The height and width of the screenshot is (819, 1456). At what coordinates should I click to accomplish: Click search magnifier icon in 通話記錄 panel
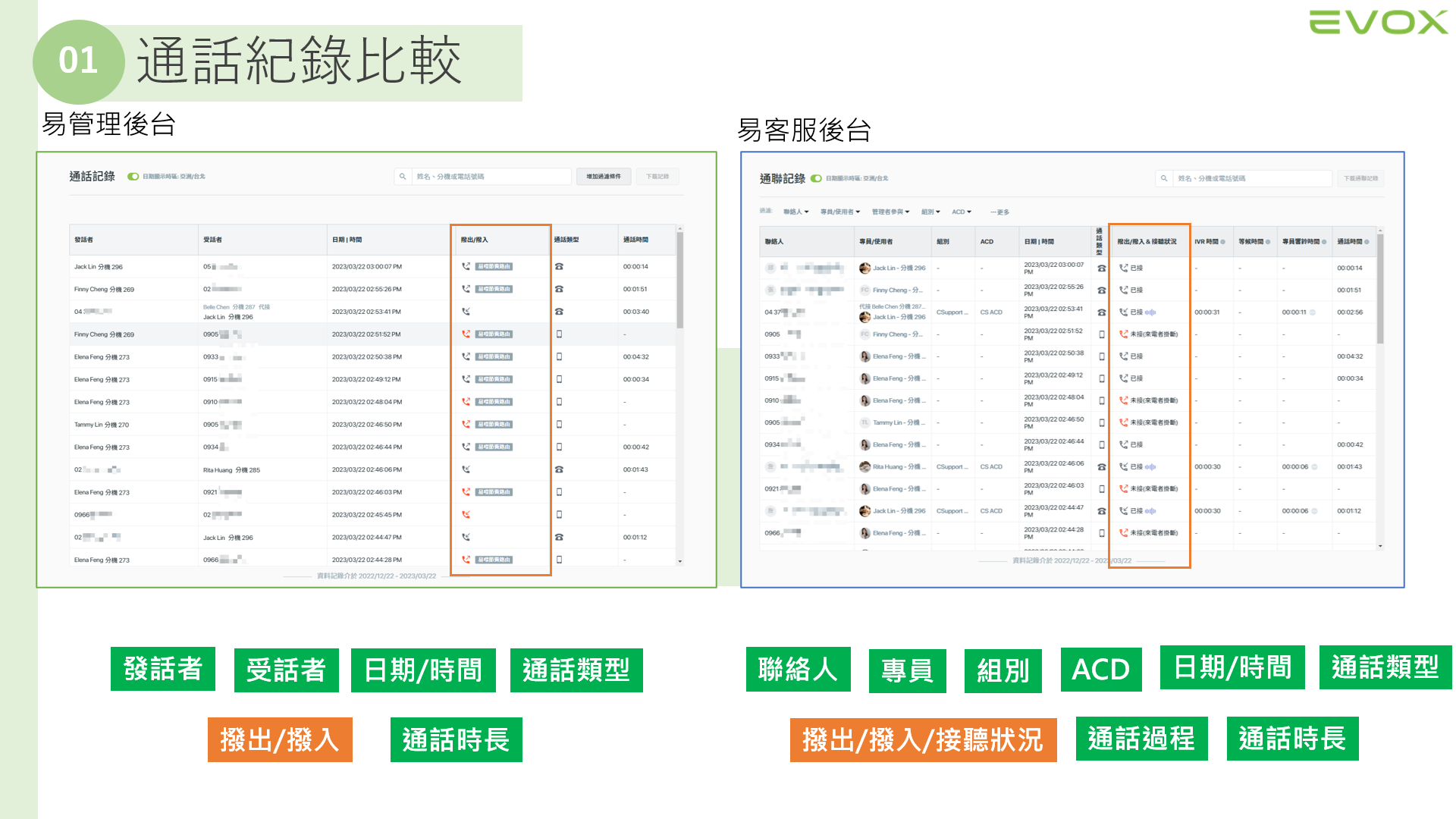(403, 177)
